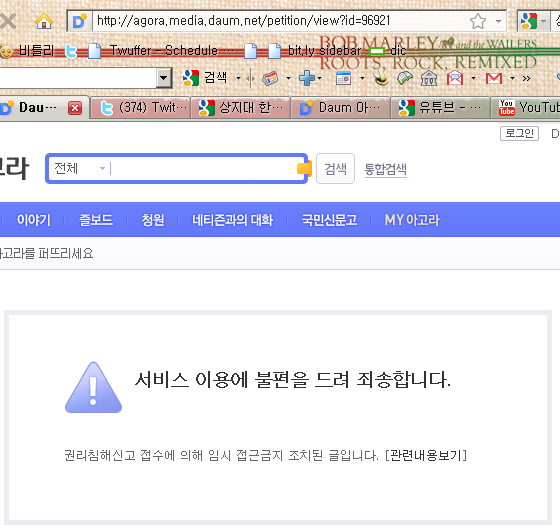Image resolution: width=560 pixels, height=529 pixels.
Task: Click the red envelope mail toolbar icon
Action: click(x=455, y=78)
